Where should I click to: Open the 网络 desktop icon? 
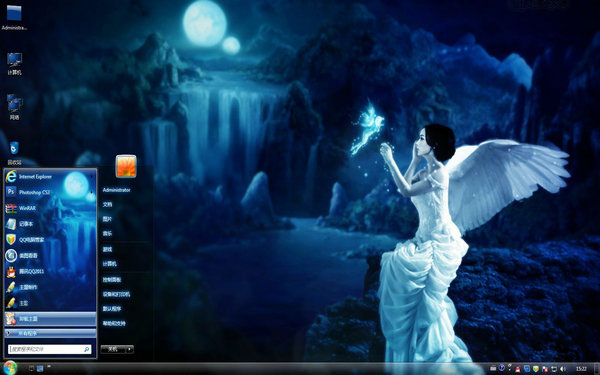pyautogui.click(x=14, y=107)
